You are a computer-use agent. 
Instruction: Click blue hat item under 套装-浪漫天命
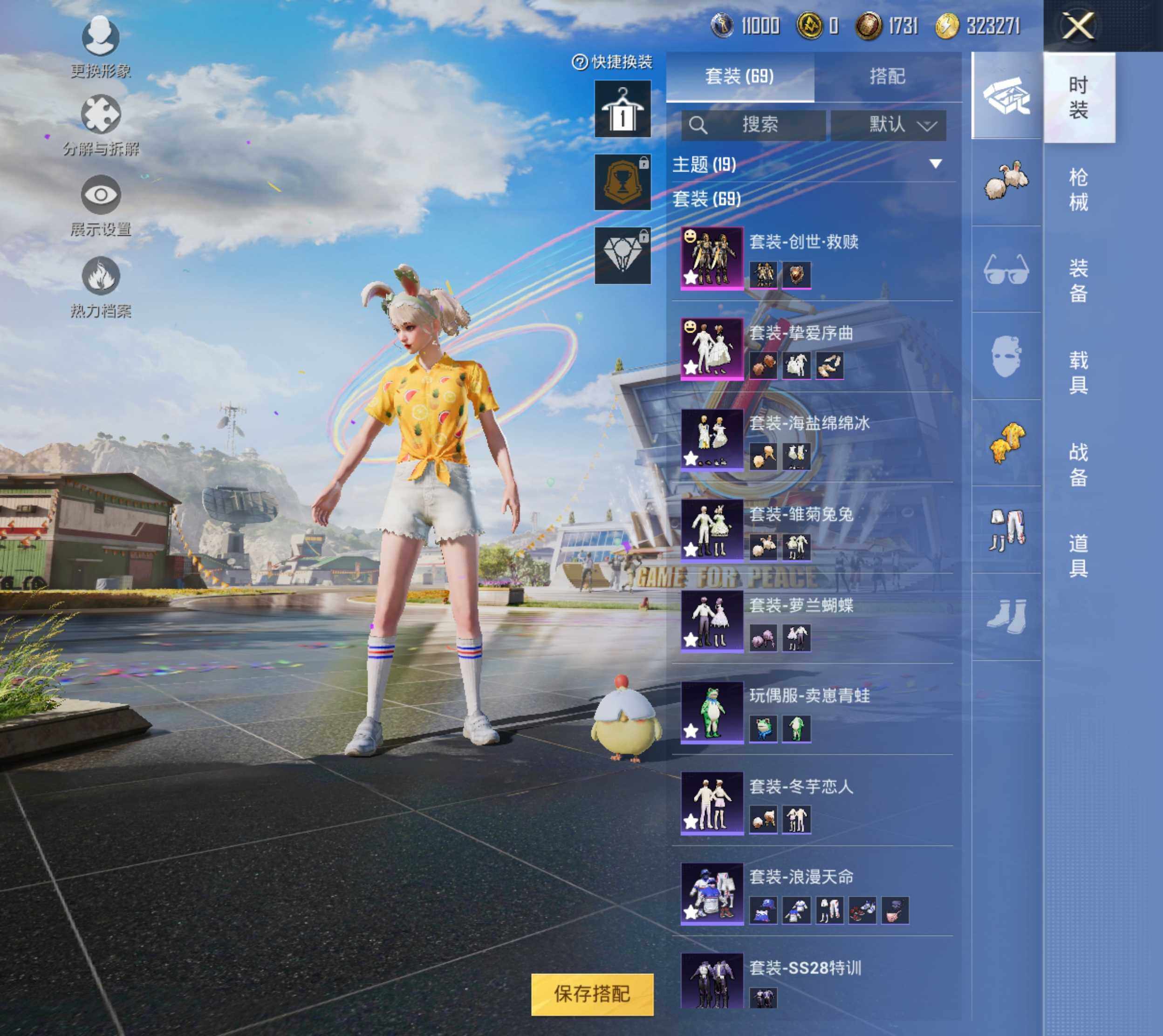tap(763, 910)
